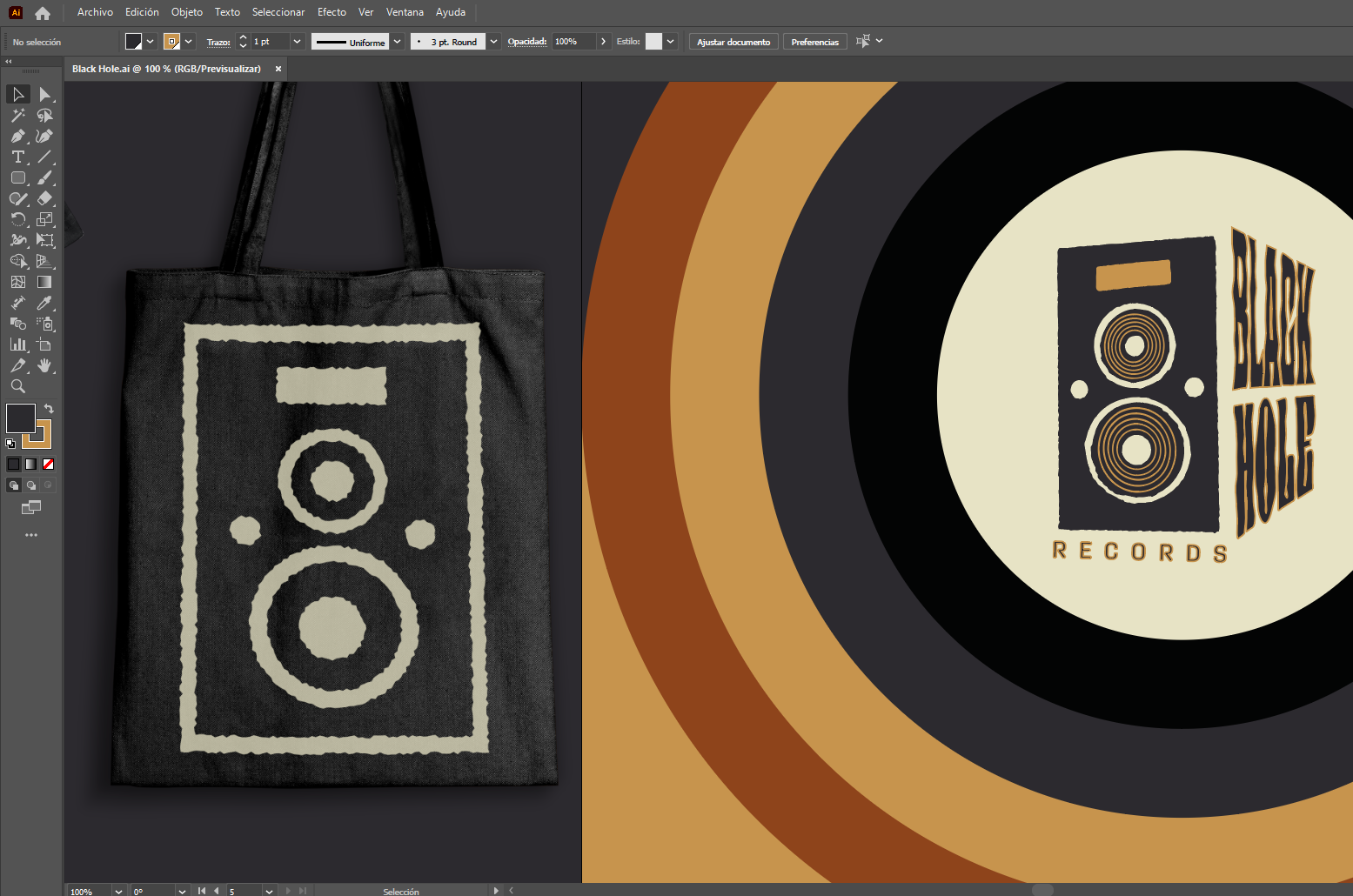
Task: Open the Ventana menu
Action: pyautogui.click(x=405, y=12)
